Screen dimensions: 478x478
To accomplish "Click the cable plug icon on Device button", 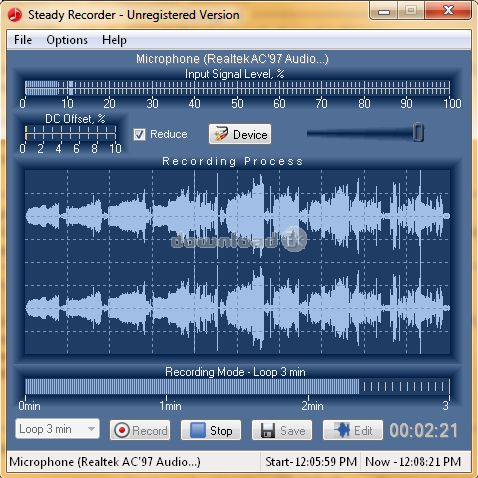I will 221,134.
